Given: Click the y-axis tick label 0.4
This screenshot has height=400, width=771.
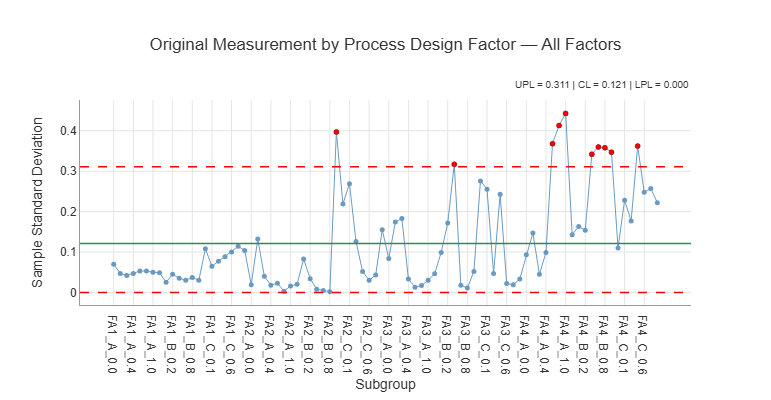Looking at the screenshot, I should pos(69,131).
